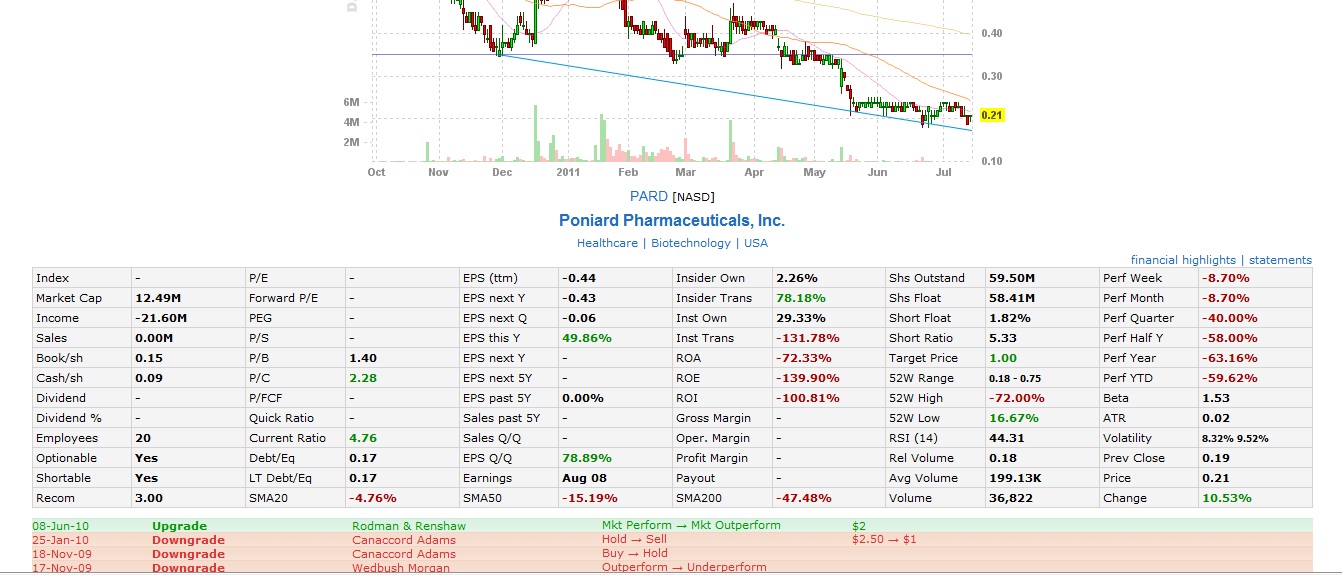This screenshot has width=1342, height=575.
Task: Click the Insider Trans value 78.18%
Action: (800, 298)
